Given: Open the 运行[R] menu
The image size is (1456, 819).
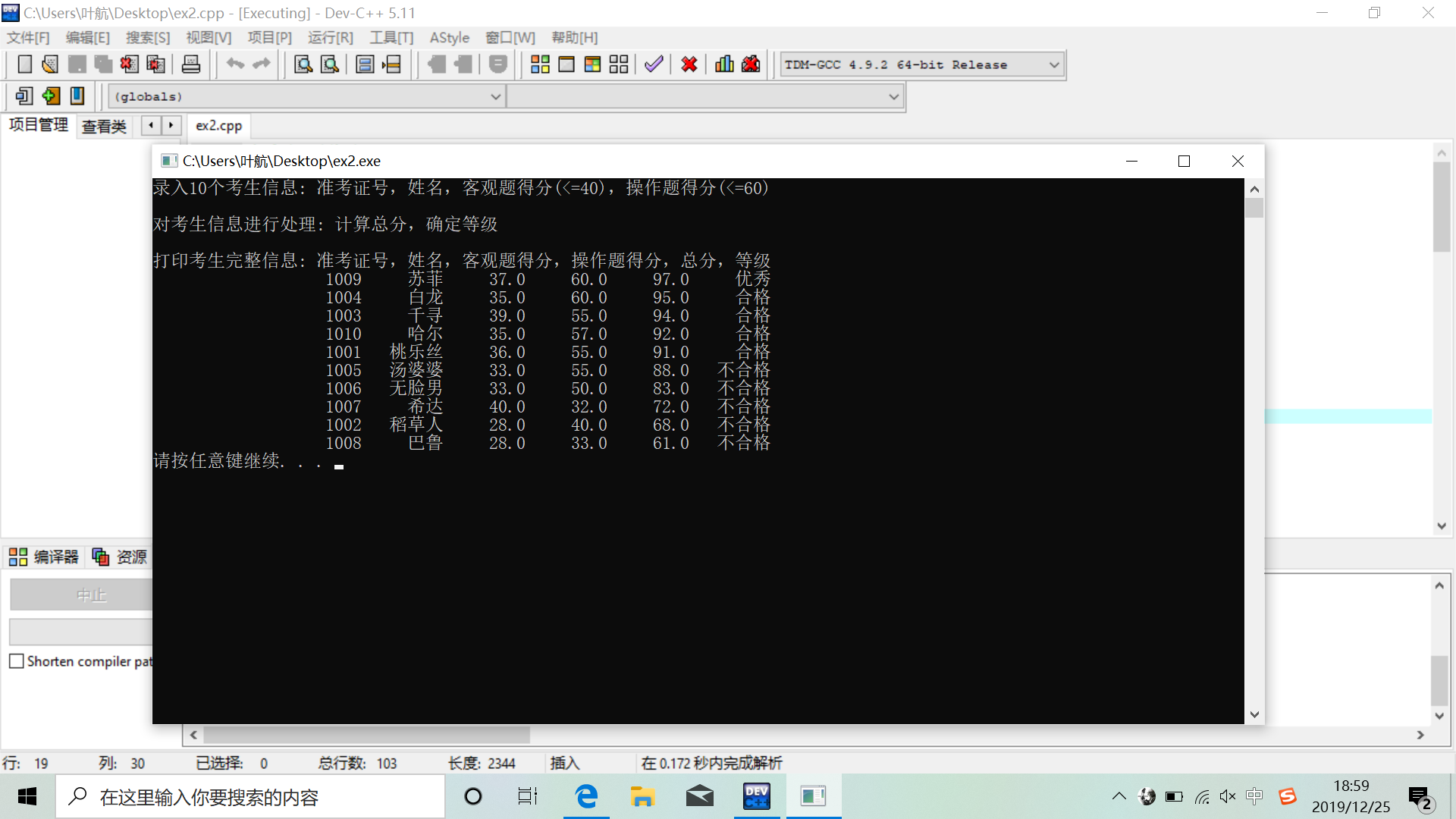Looking at the screenshot, I should pyautogui.click(x=330, y=38).
